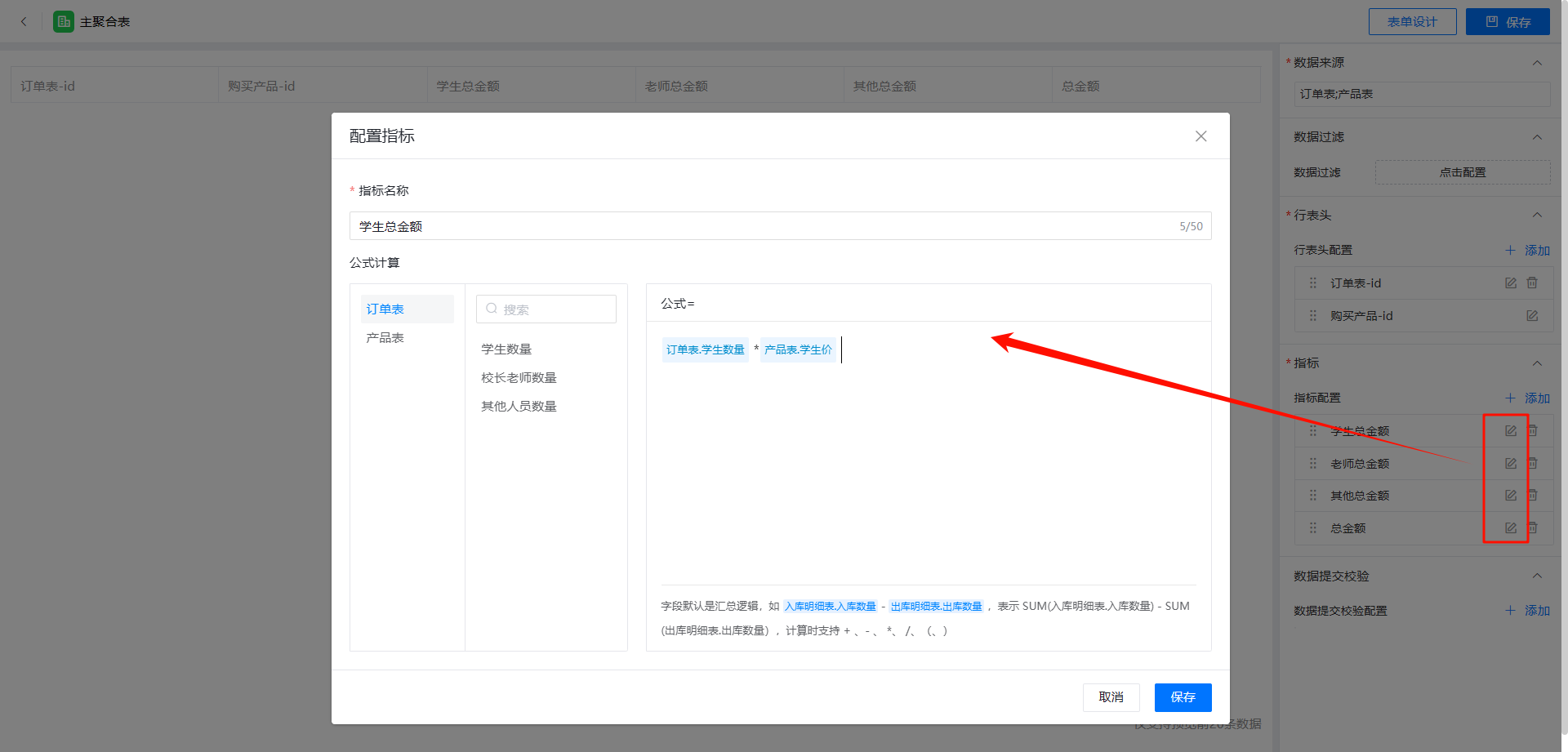1568x752 pixels.
Task: Close the 配置指标 dialog with X icon
Action: [1200, 136]
